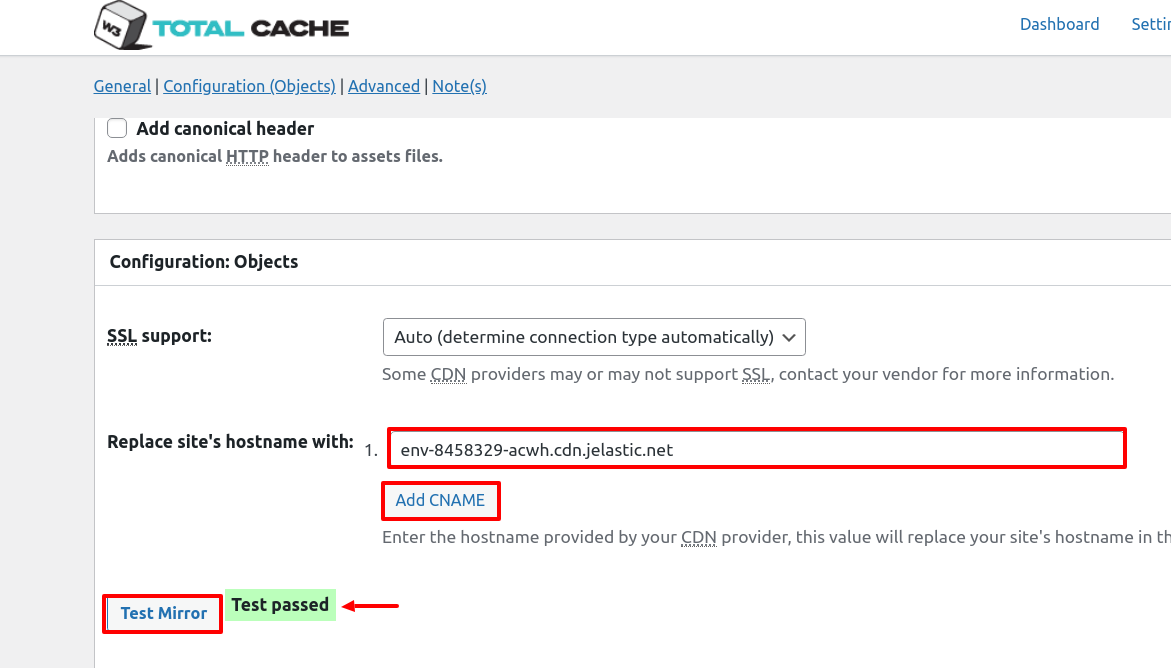Click the TOTAL CACHE logo text
1171x668 pixels.
(x=250, y=28)
